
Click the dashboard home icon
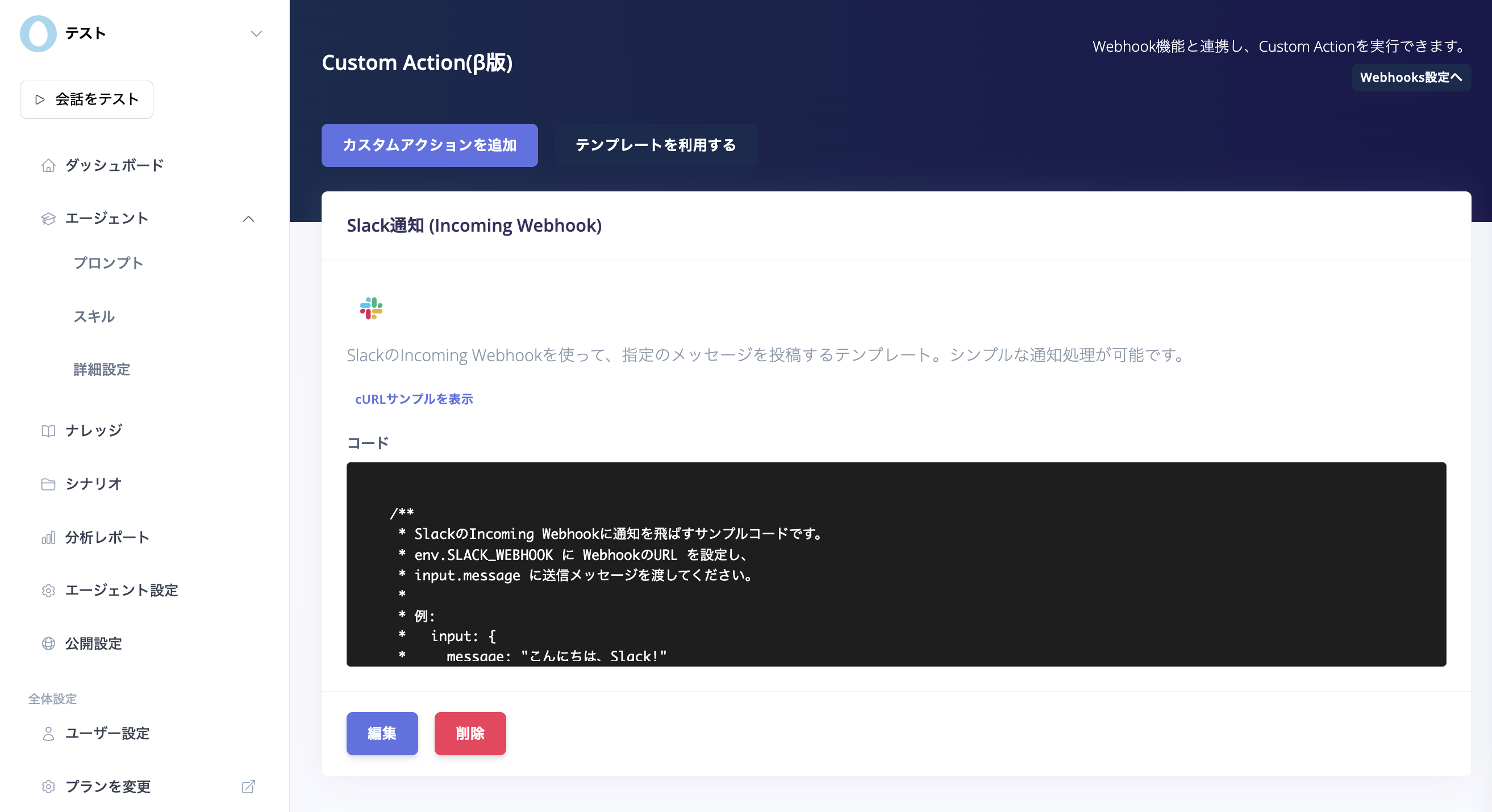(x=48, y=166)
